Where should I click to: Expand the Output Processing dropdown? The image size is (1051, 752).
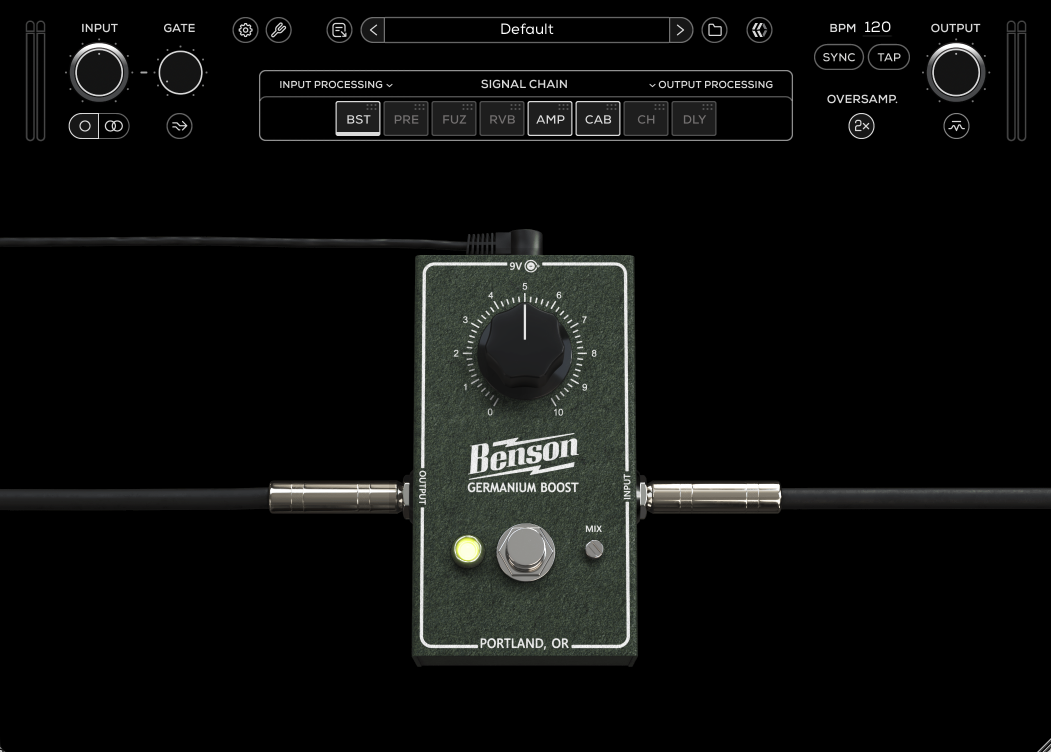click(x=710, y=84)
